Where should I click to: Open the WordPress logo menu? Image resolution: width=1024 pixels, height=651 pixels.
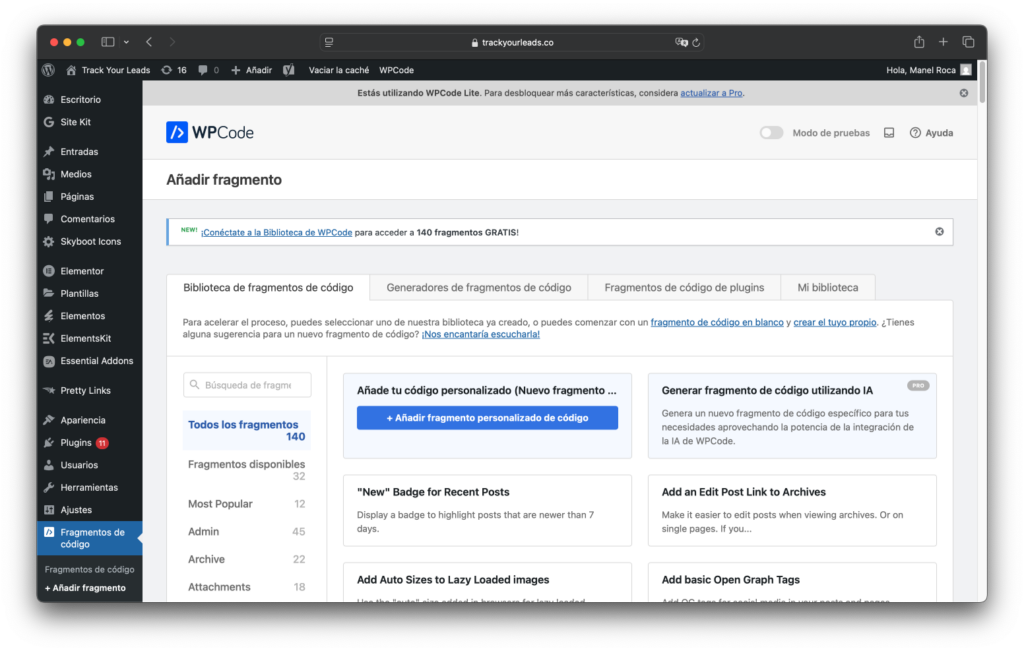click(x=49, y=70)
